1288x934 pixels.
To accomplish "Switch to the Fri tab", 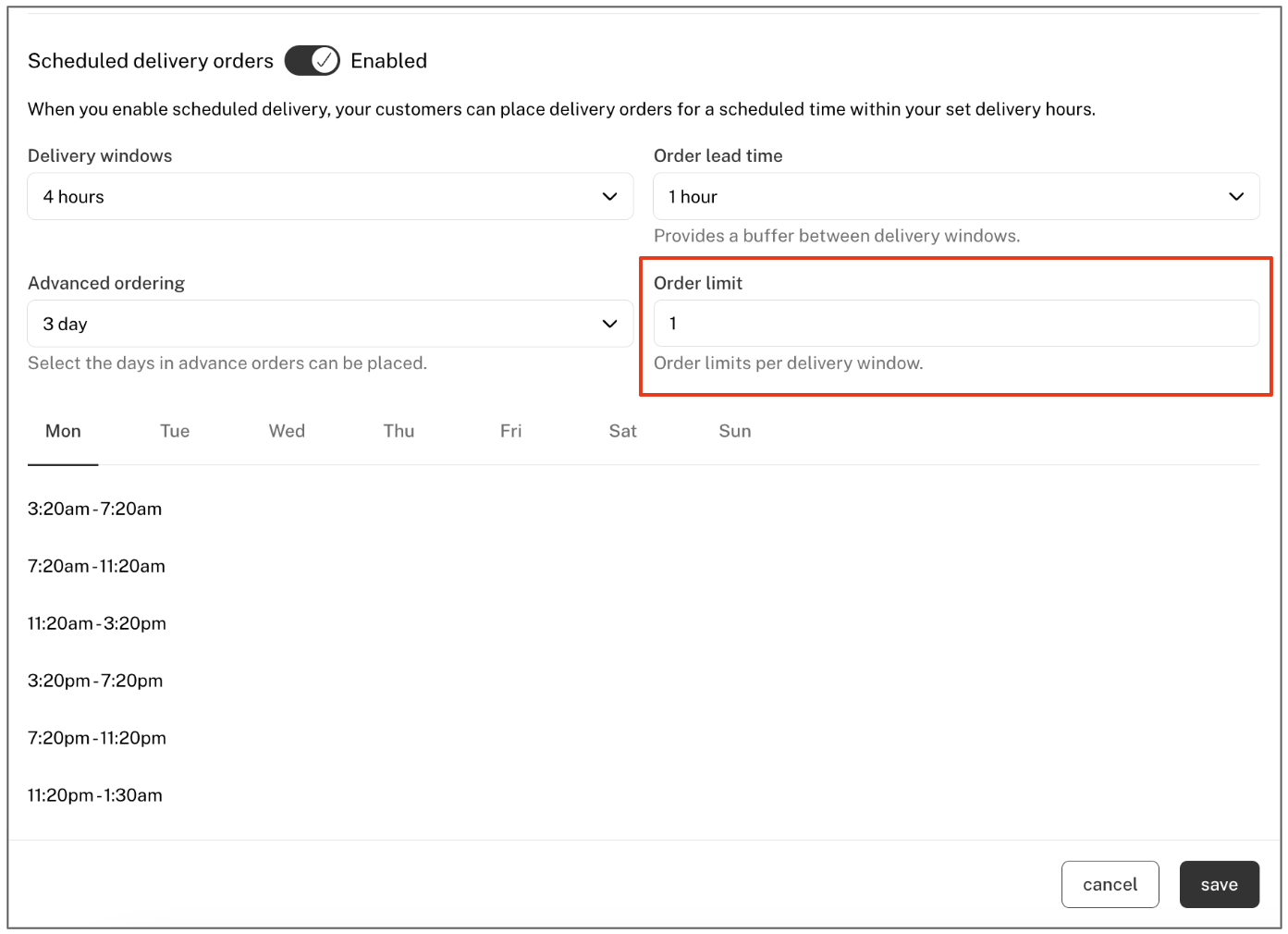I will click(510, 431).
